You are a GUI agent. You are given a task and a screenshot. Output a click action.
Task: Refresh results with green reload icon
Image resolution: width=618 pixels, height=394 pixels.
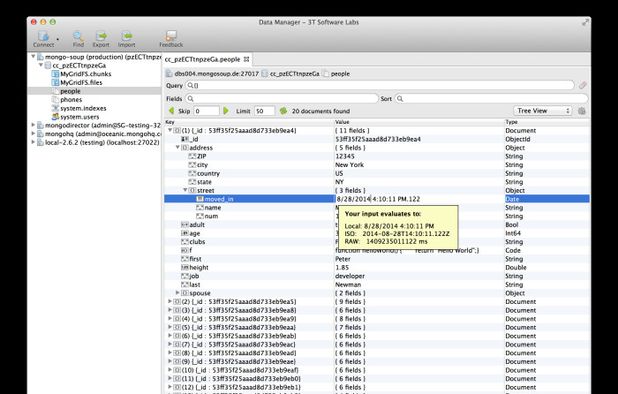pos(283,111)
